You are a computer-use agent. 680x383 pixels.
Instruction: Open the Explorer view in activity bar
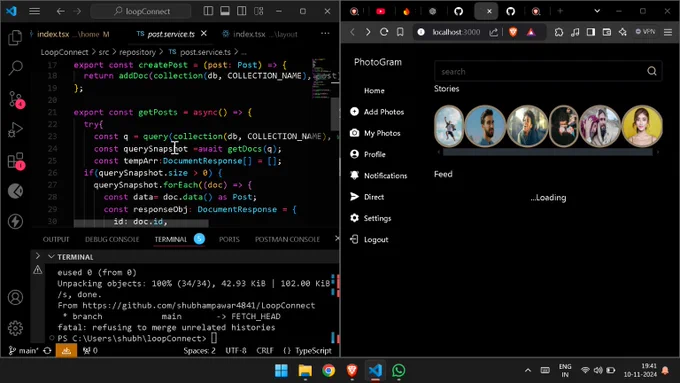15,38
